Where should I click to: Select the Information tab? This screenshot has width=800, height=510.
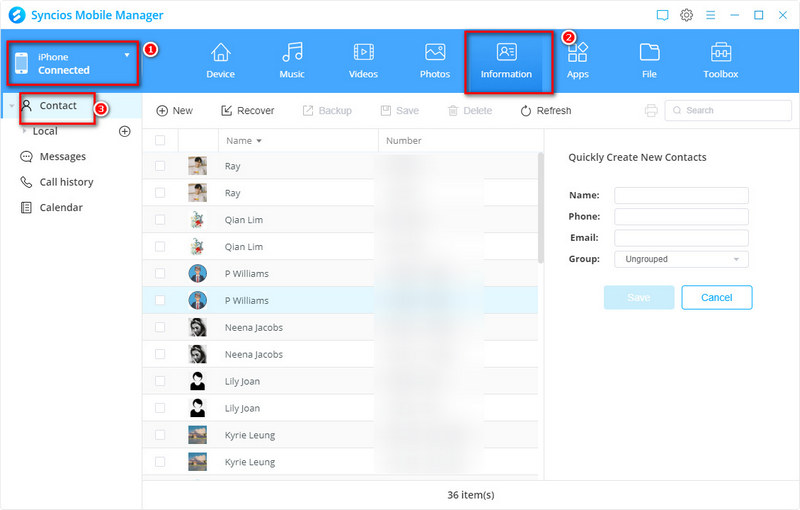coord(507,61)
